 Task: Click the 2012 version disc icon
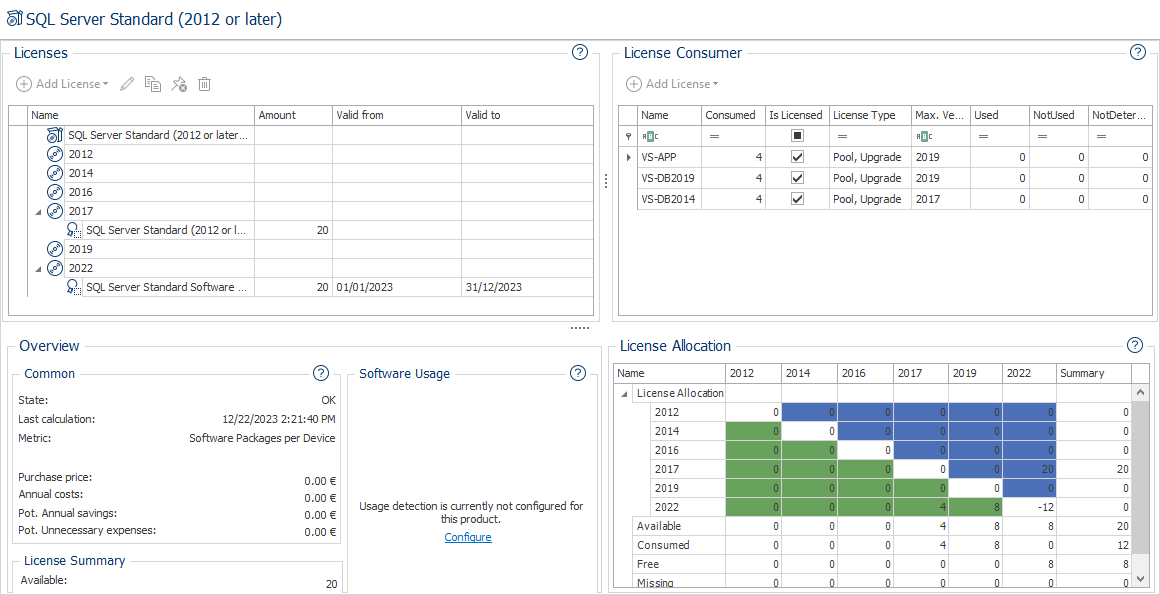55,154
